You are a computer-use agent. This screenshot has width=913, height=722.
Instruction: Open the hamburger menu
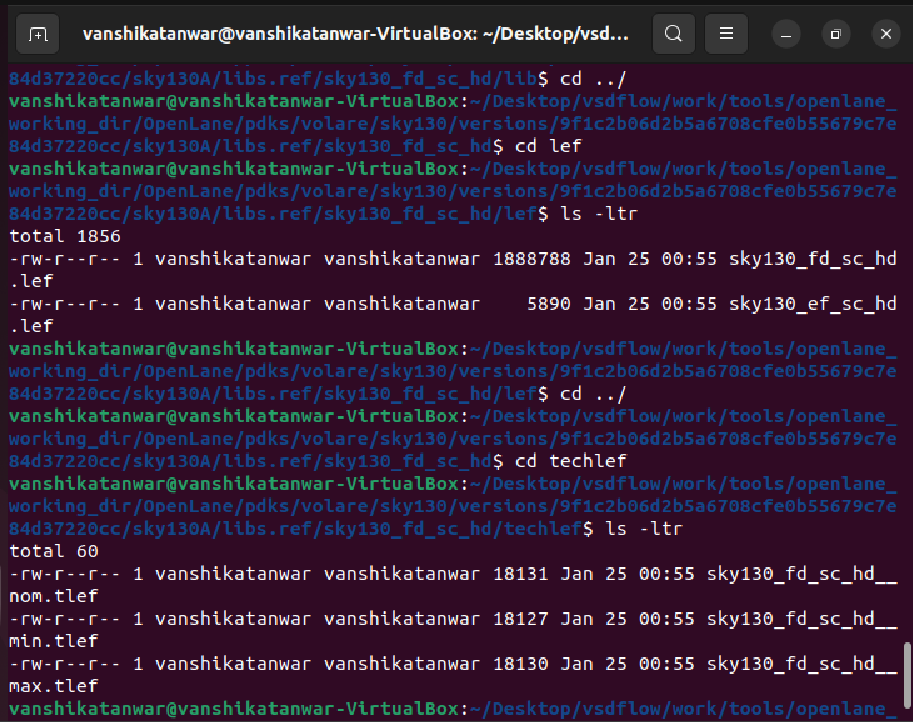(x=725, y=33)
